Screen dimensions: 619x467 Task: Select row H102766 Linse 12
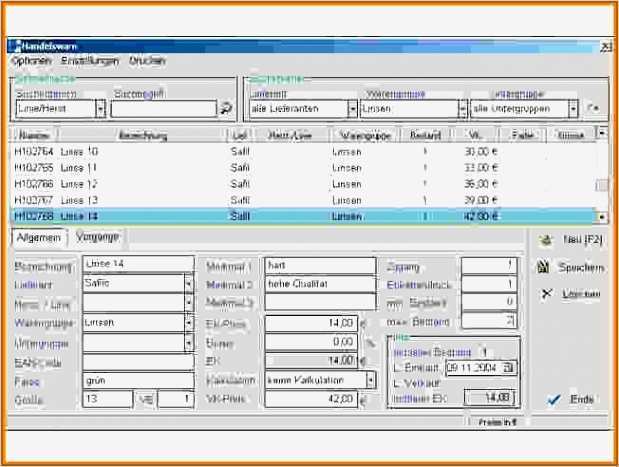(303, 184)
